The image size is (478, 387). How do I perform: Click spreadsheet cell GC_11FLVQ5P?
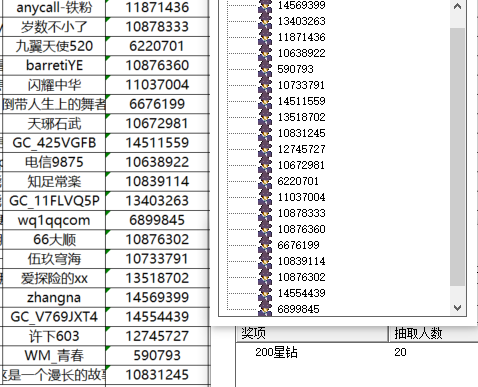click(54, 201)
